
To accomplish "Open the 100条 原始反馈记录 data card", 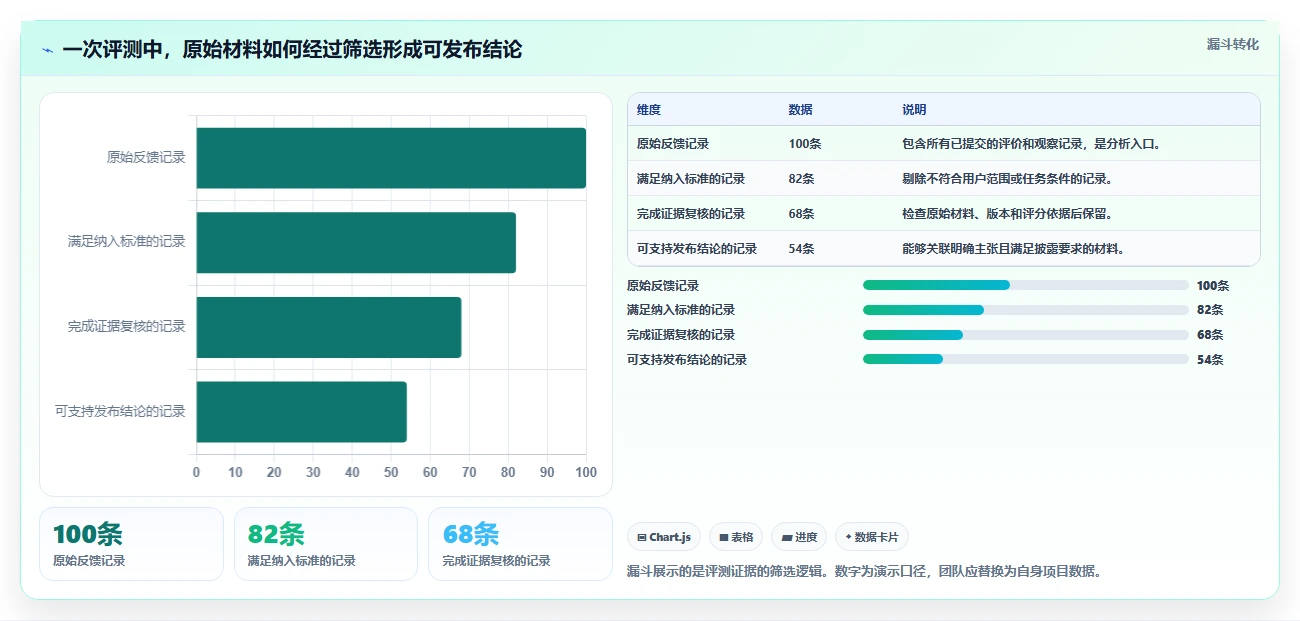I will [x=131, y=544].
